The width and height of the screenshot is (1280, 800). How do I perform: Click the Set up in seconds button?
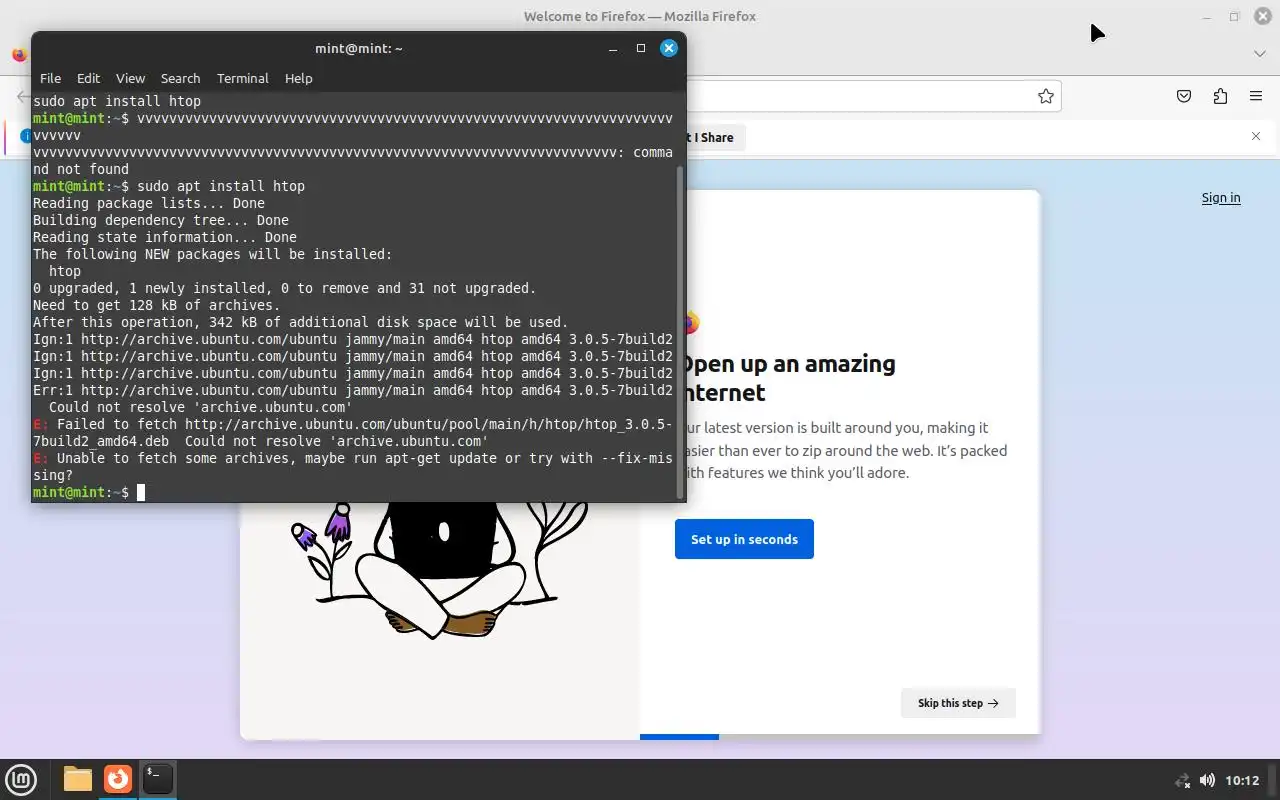[x=744, y=539]
